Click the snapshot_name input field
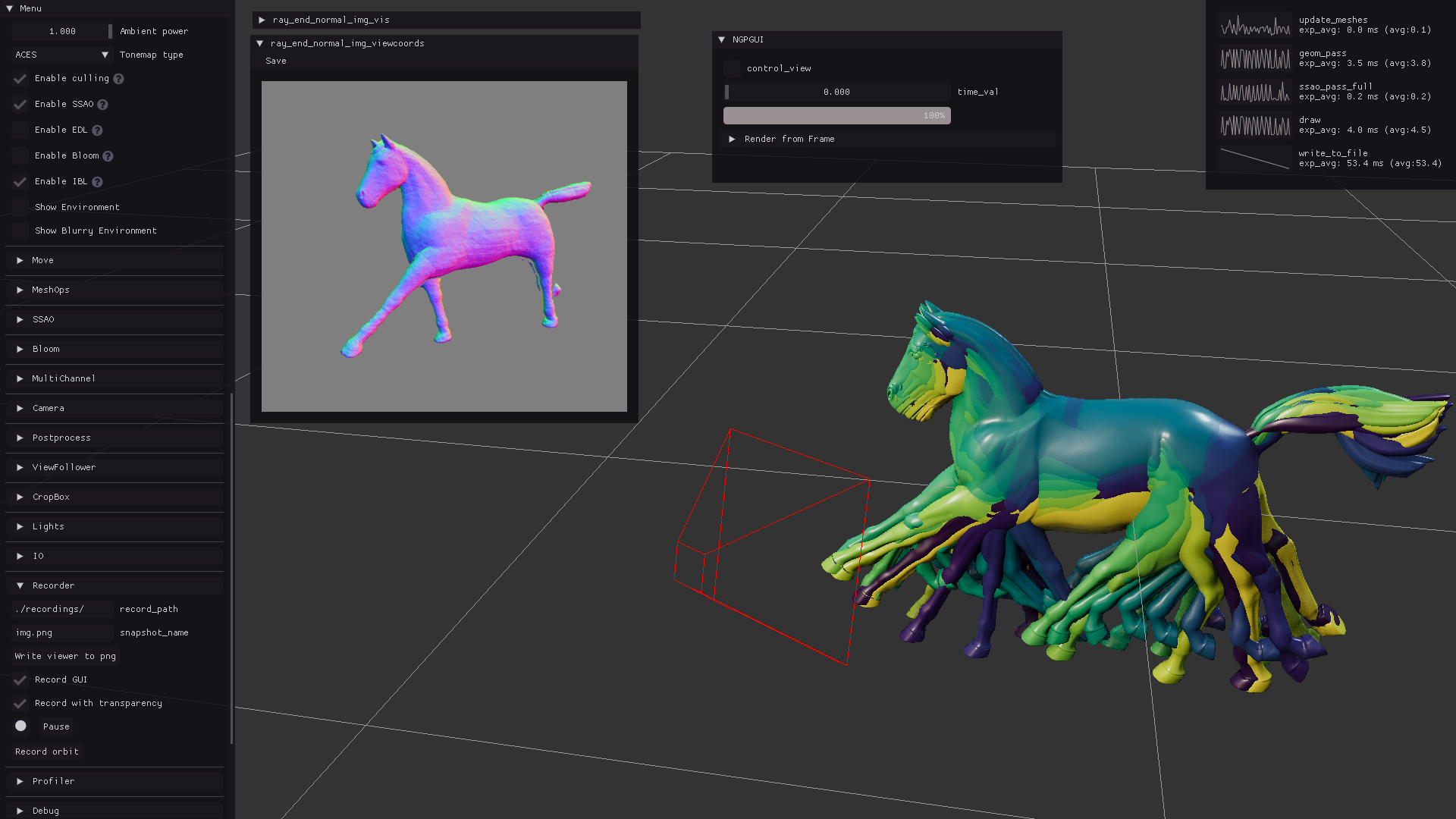This screenshot has width=1456, height=819. tap(62, 632)
